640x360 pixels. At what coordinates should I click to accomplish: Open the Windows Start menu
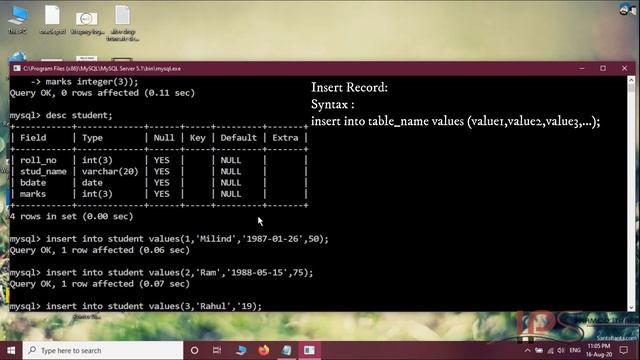click(x=11, y=350)
